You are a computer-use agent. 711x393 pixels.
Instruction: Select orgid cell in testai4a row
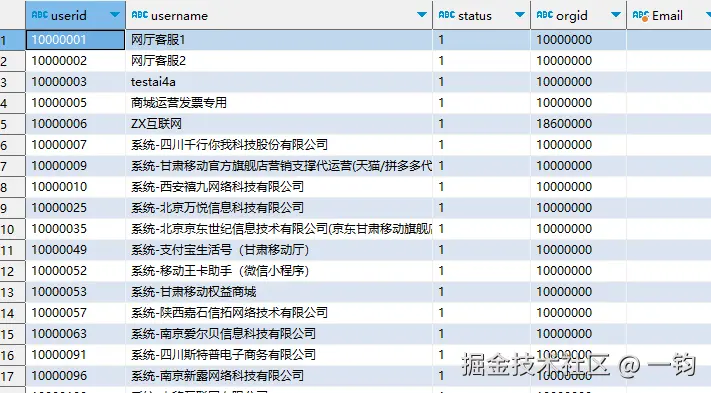[579, 82]
